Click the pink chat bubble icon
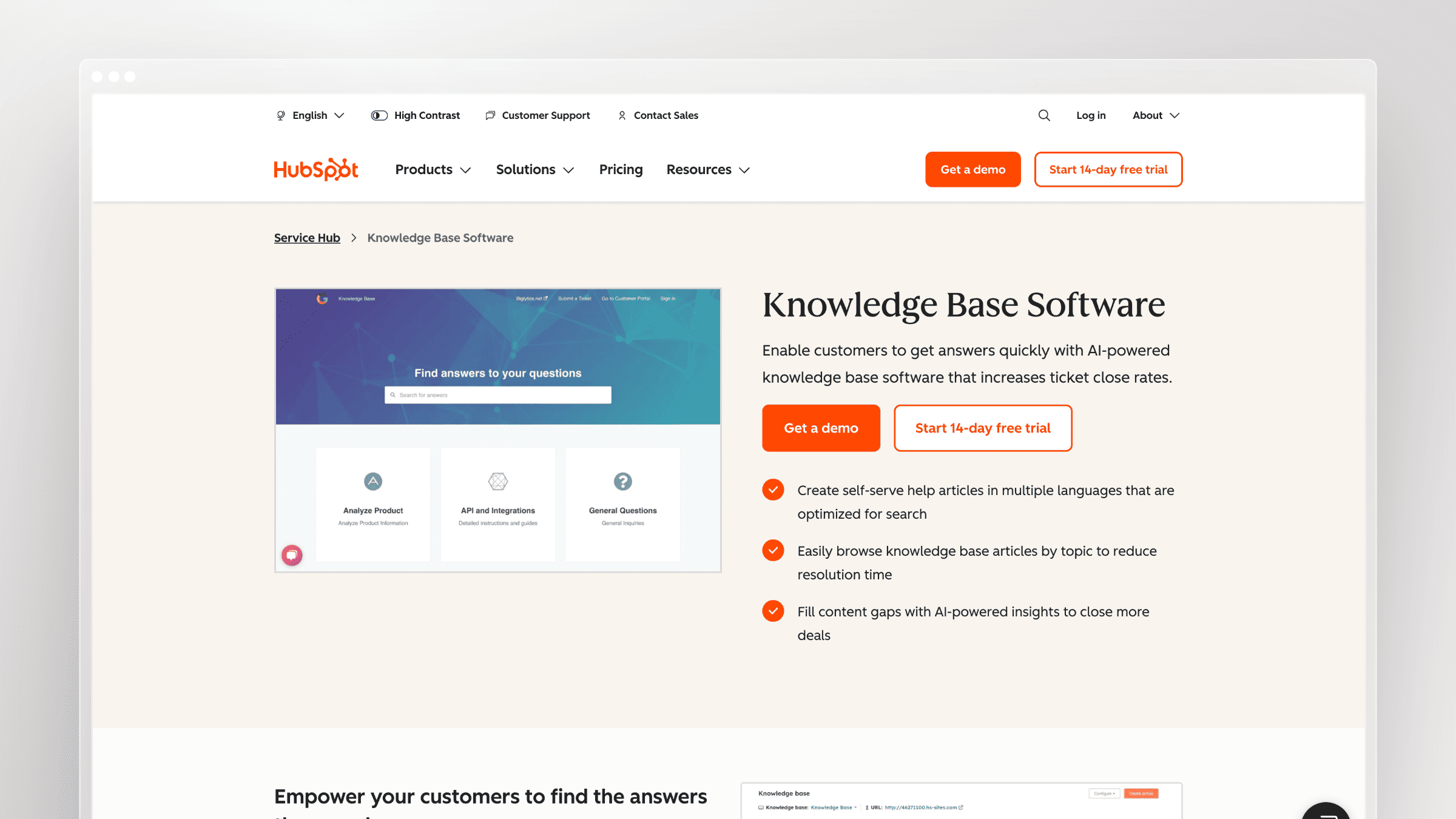This screenshot has width=1456, height=819. point(292,555)
